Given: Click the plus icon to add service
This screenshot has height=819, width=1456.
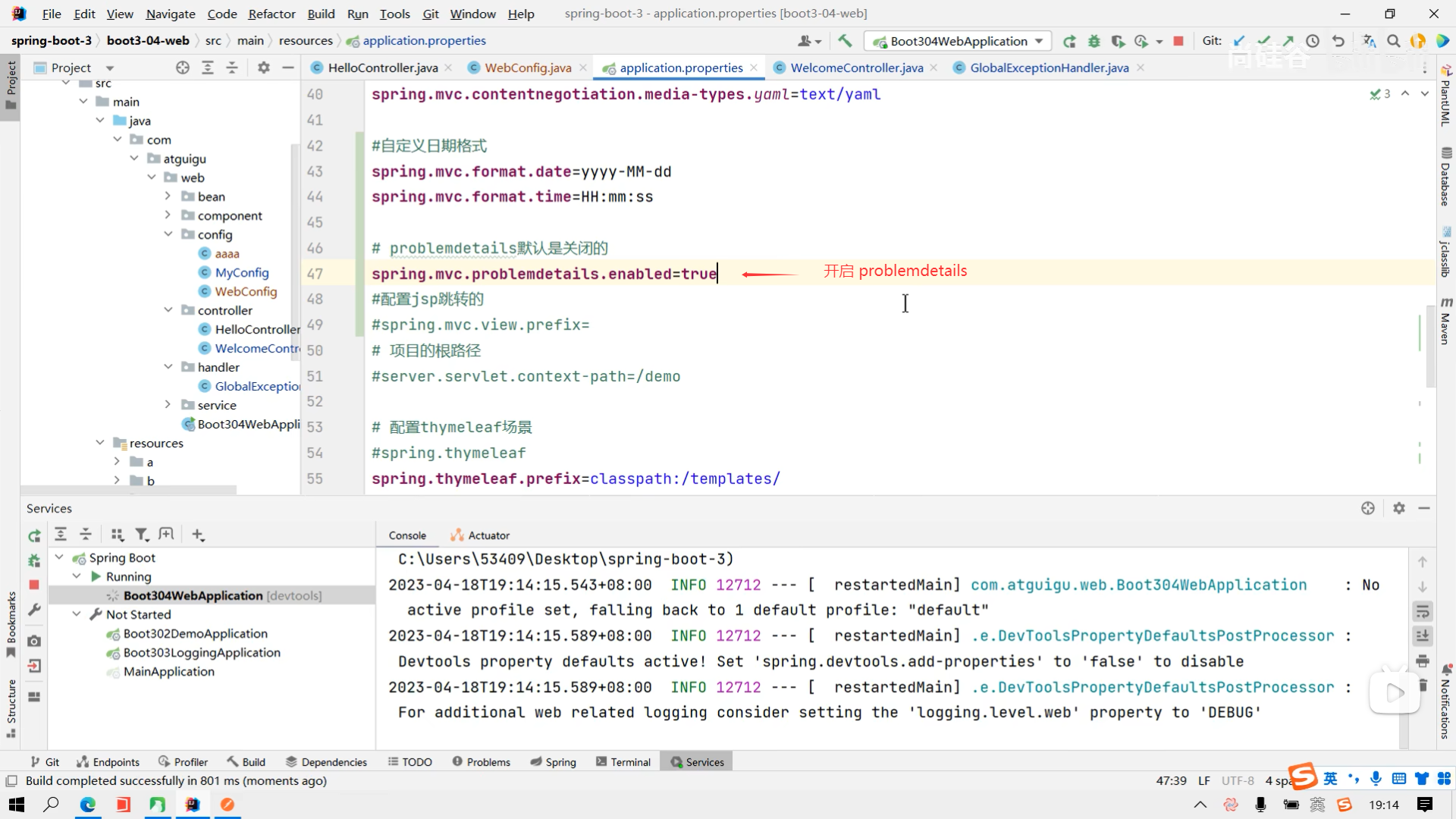Looking at the screenshot, I should pyautogui.click(x=198, y=535).
